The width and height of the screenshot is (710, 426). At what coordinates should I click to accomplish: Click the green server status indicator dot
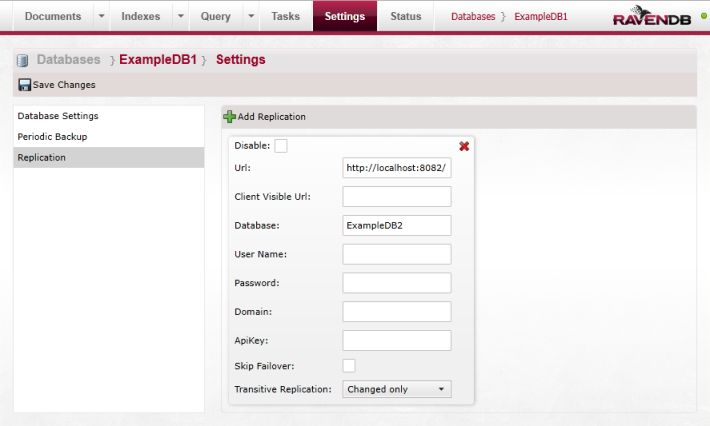click(704, 16)
